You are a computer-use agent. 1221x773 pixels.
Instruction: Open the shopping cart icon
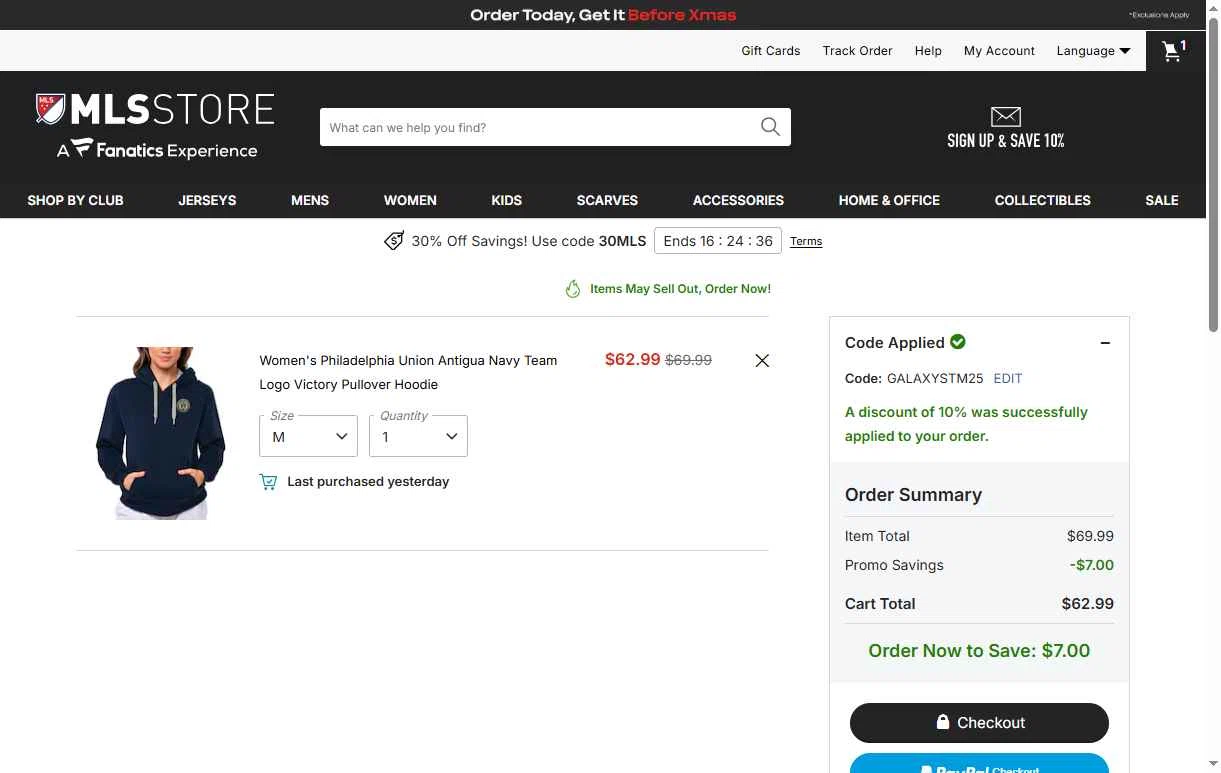click(x=1174, y=51)
